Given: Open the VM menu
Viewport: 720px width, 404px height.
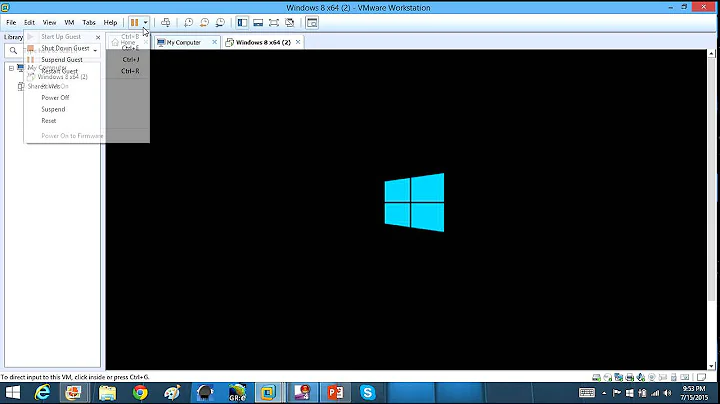Looking at the screenshot, I should point(69,22).
